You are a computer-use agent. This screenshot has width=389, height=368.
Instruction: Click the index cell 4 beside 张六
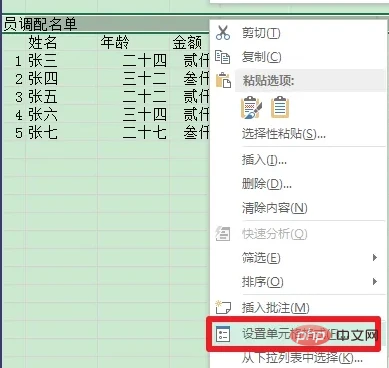(x=14, y=115)
